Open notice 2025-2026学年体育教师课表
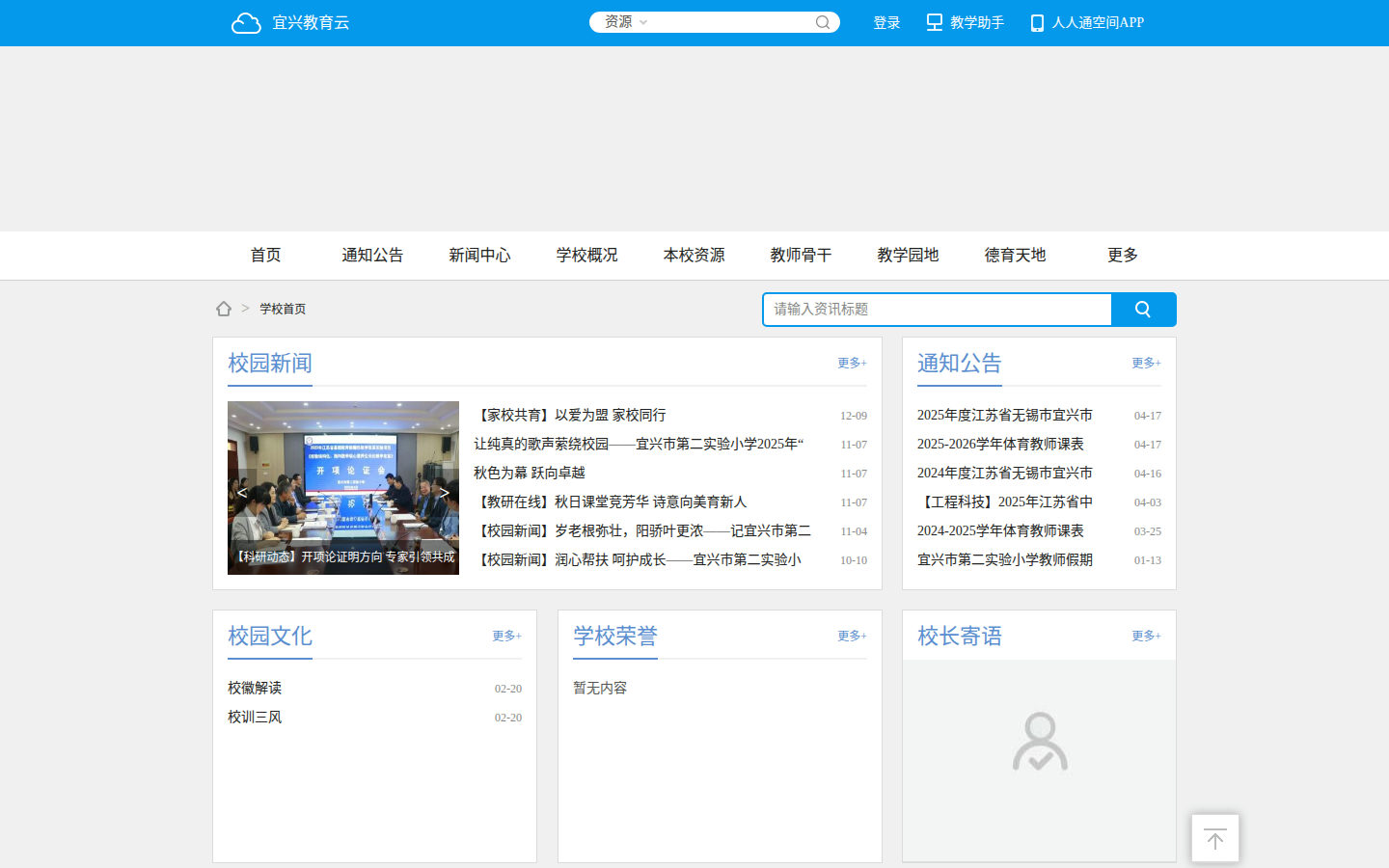The width and height of the screenshot is (1389, 868). click(x=1000, y=444)
